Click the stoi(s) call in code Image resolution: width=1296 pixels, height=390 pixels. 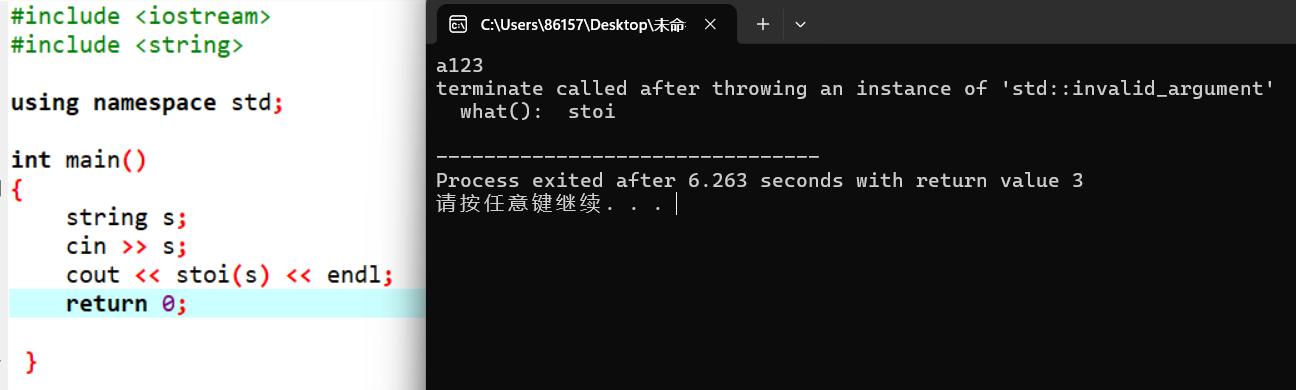pos(223,275)
